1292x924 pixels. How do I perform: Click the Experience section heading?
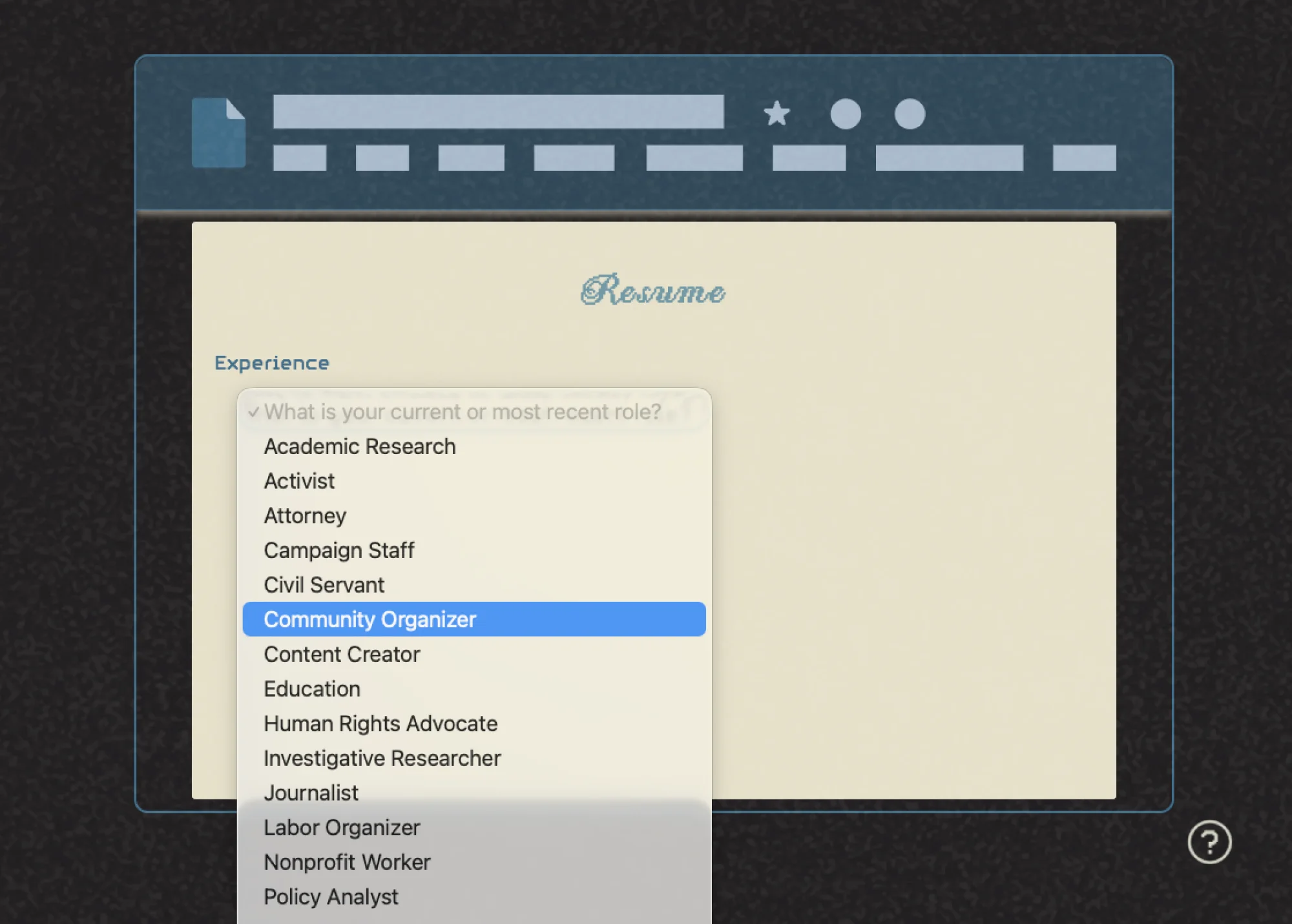coord(271,363)
